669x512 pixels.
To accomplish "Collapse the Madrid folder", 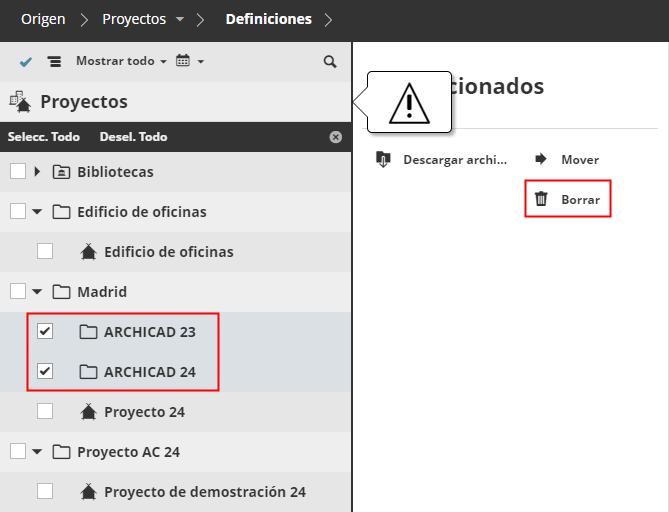I will pyautogui.click(x=37, y=292).
